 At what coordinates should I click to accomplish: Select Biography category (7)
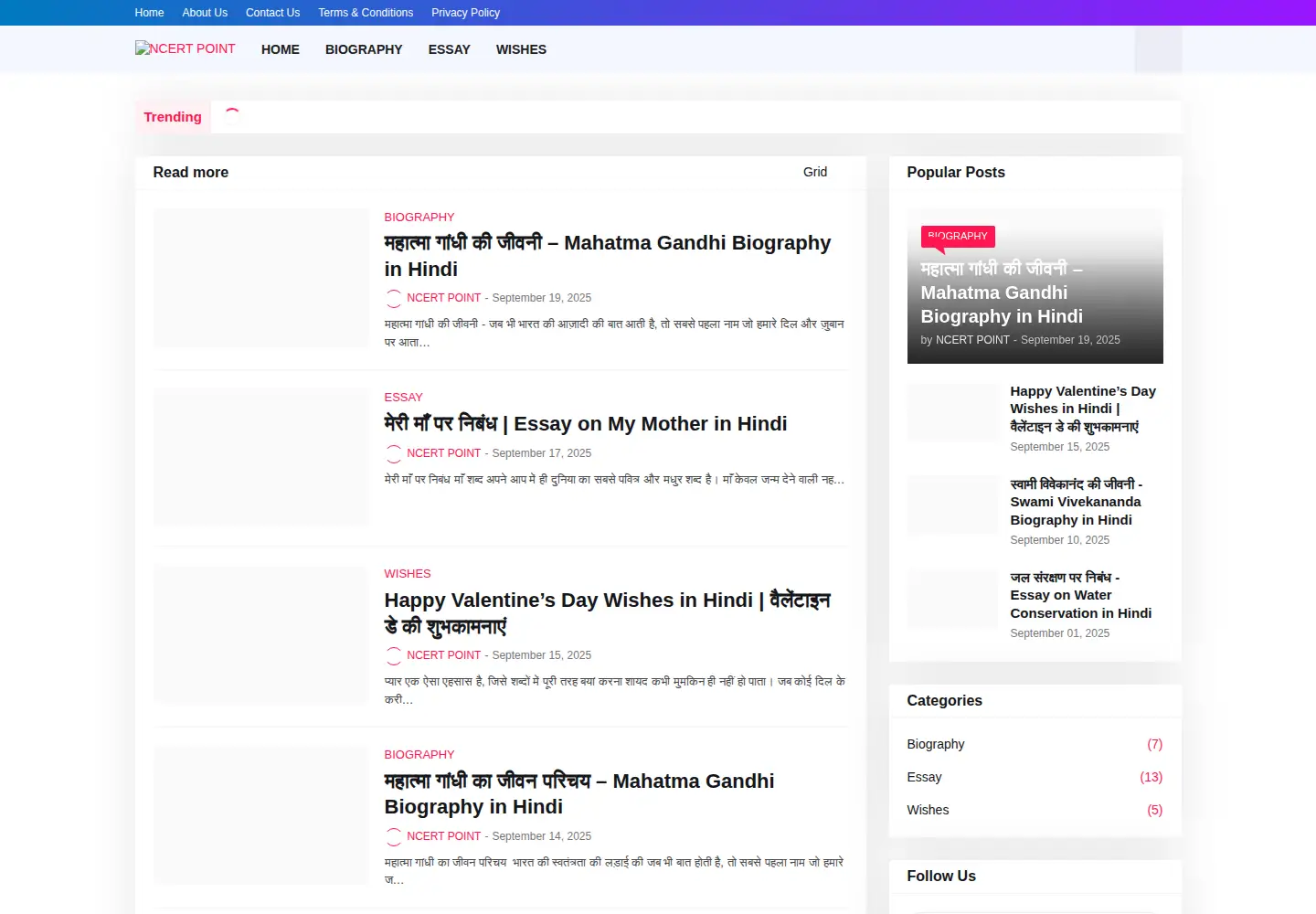click(x=1035, y=744)
